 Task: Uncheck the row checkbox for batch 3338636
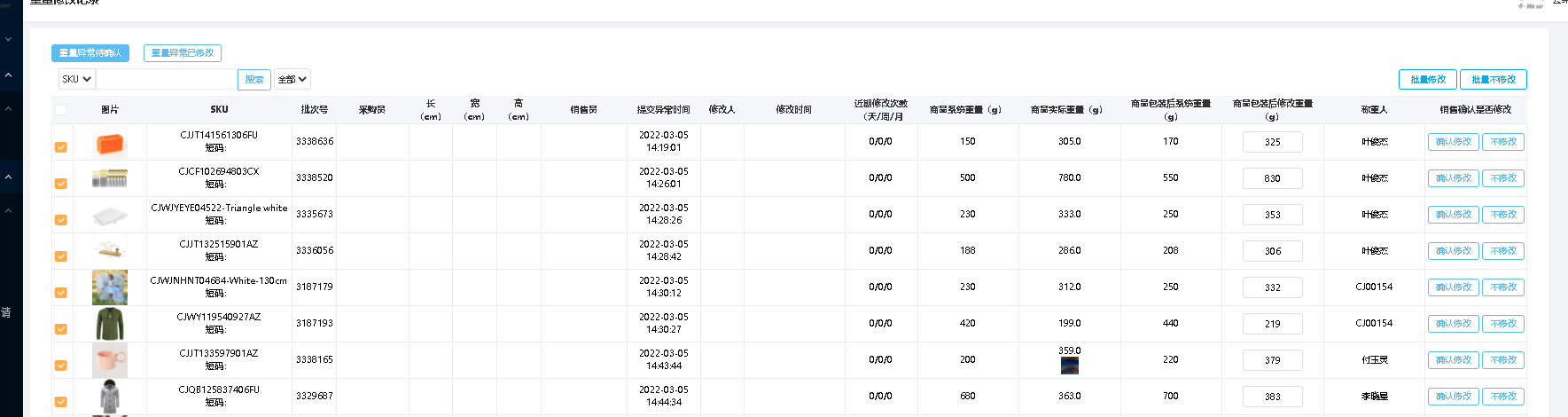(x=60, y=147)
